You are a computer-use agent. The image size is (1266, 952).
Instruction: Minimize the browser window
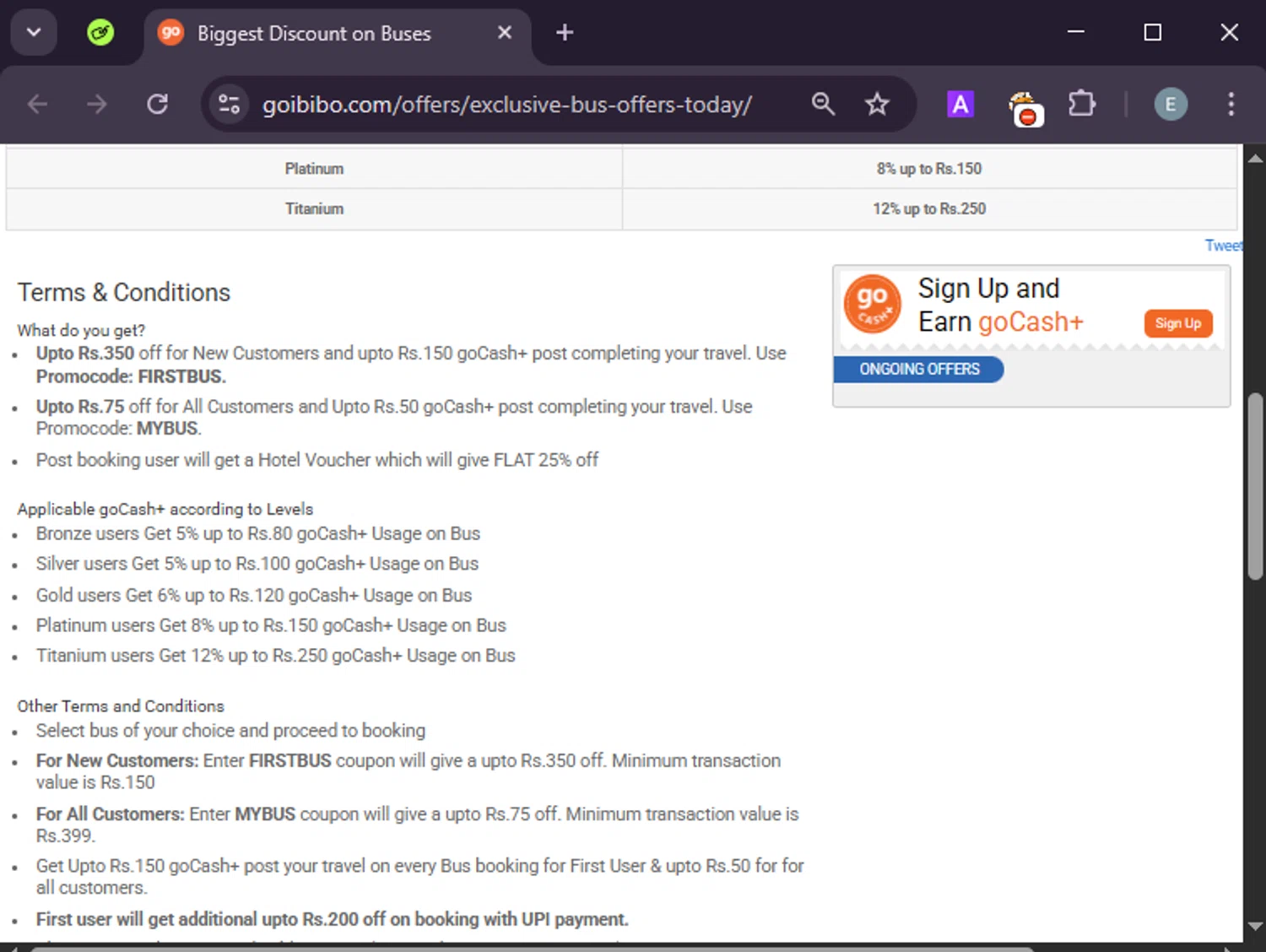pos(1076,32)
